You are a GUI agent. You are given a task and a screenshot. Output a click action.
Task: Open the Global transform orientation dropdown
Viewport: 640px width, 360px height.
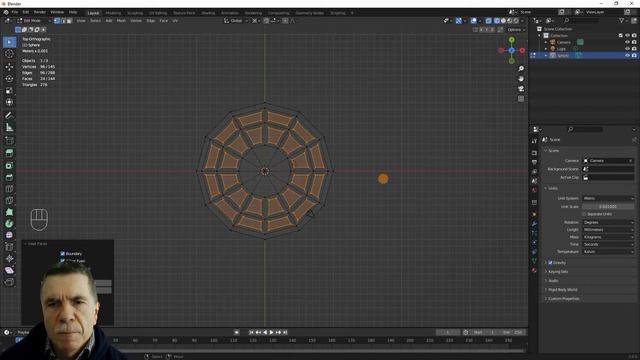click(x=236, y=20)
